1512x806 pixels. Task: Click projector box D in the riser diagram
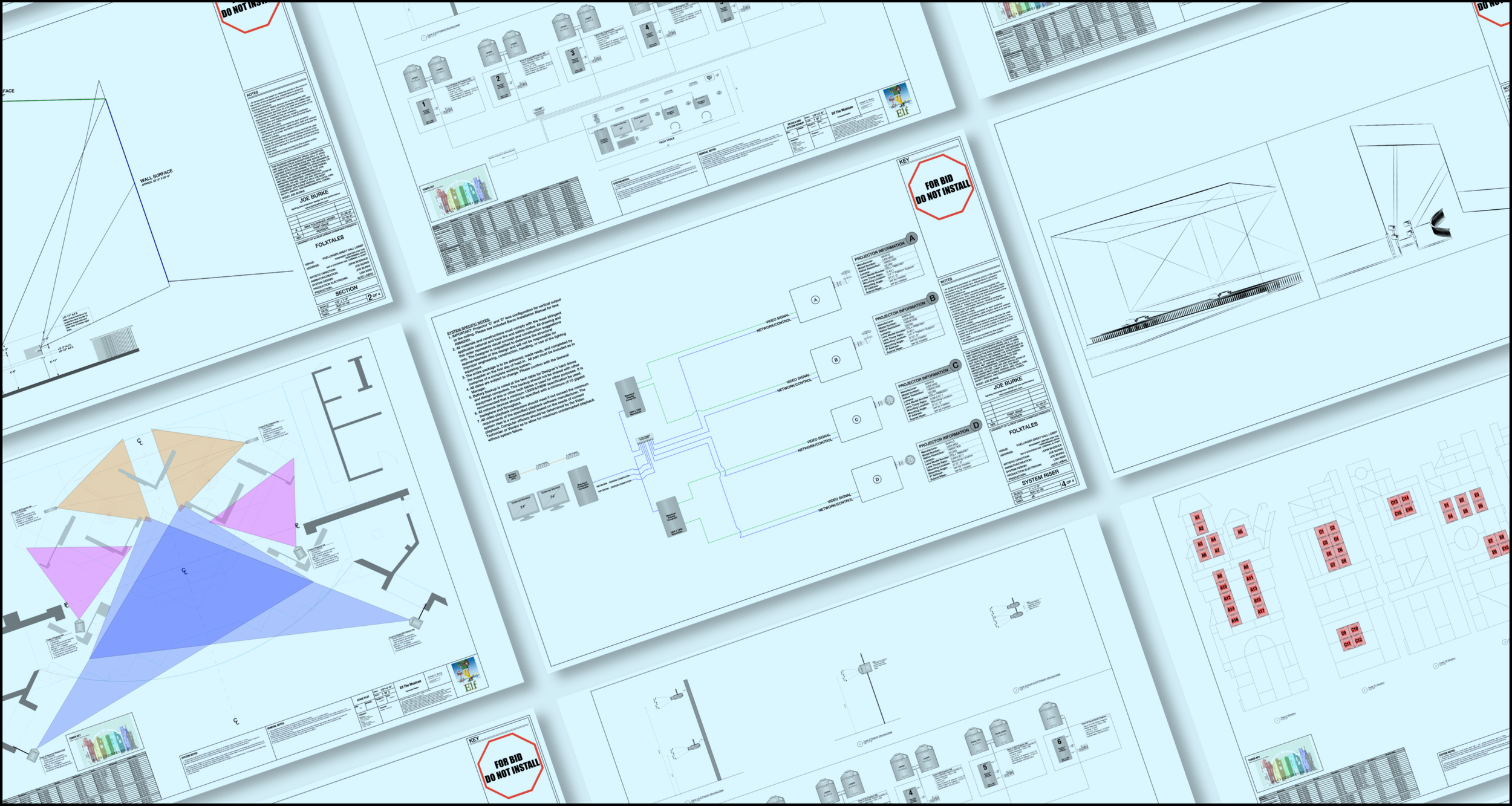(877, 479)
